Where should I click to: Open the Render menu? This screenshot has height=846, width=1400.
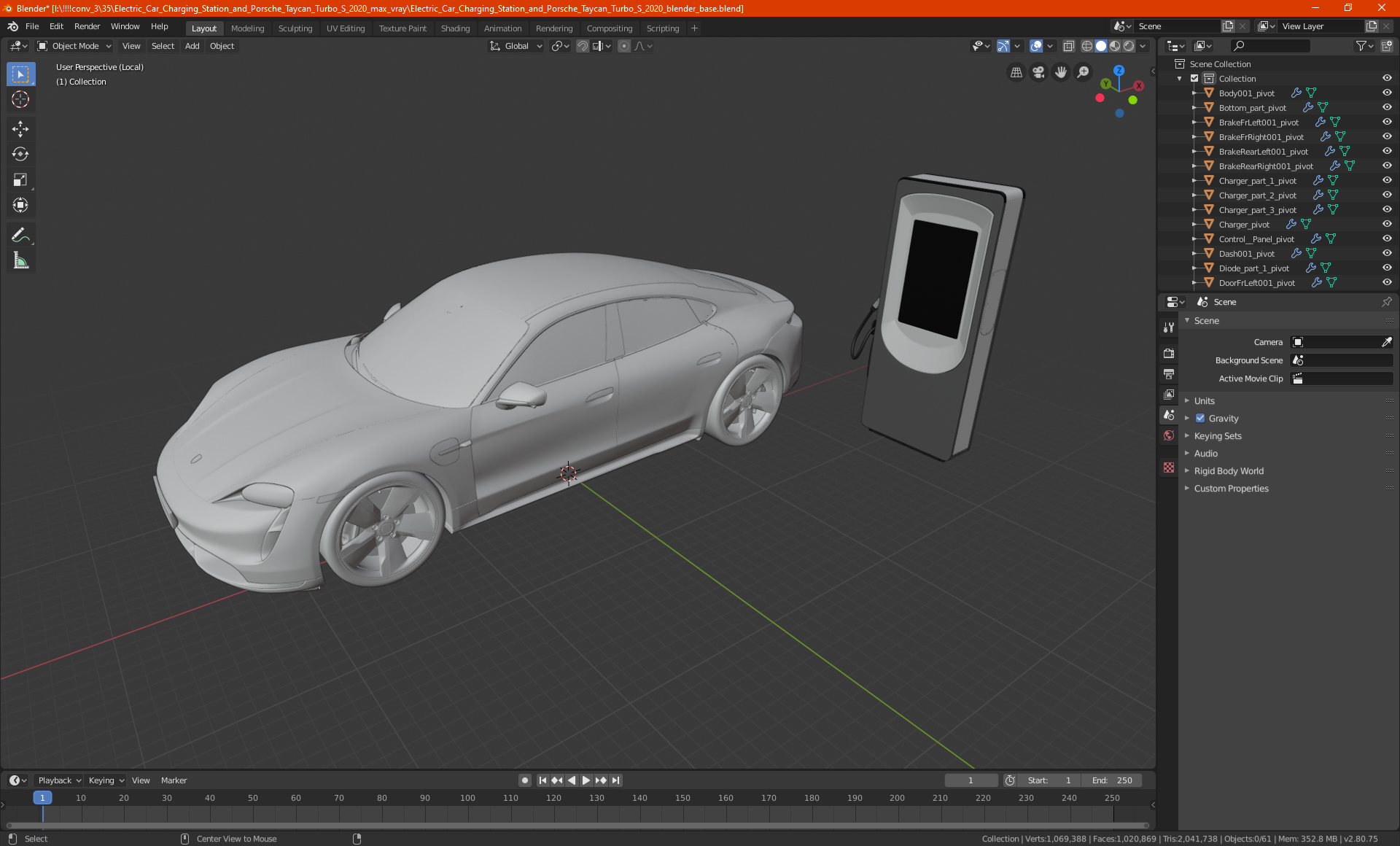click(x=87, y=26)
